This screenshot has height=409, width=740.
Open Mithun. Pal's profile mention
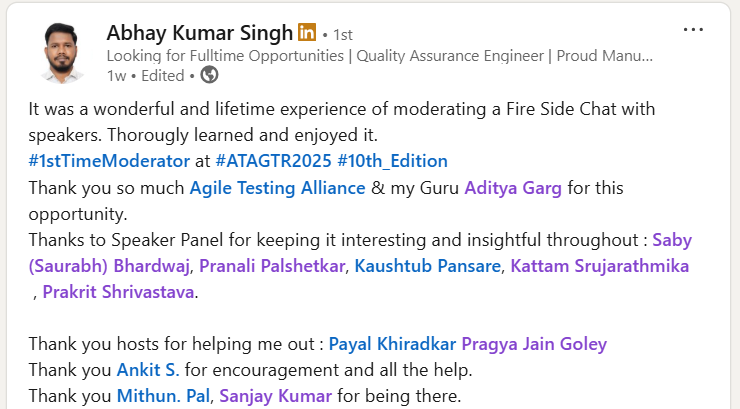click(163, 396)
